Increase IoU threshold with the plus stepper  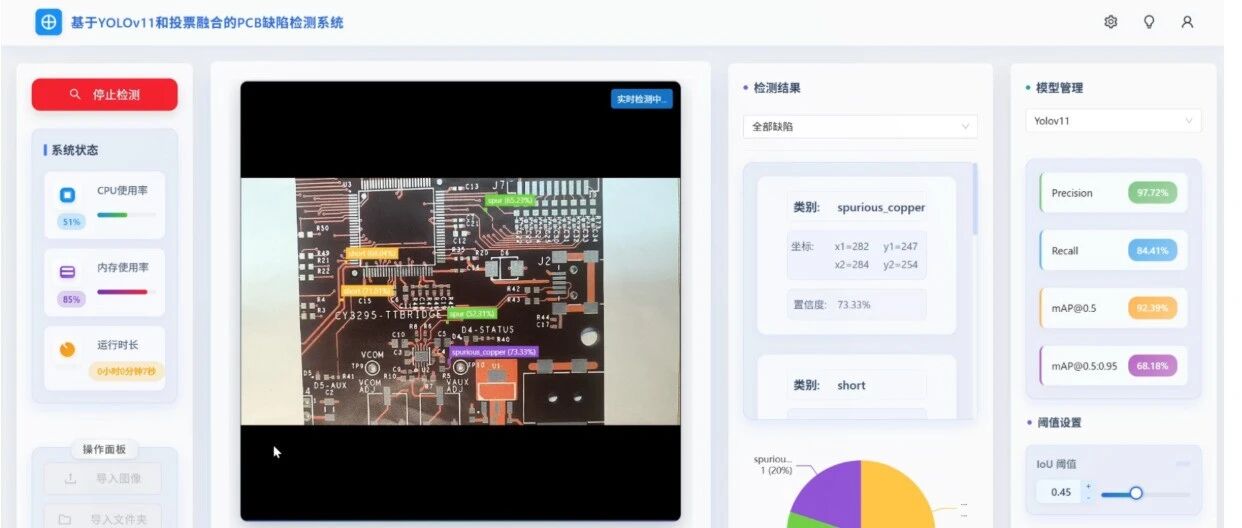tap(1088, 486)
